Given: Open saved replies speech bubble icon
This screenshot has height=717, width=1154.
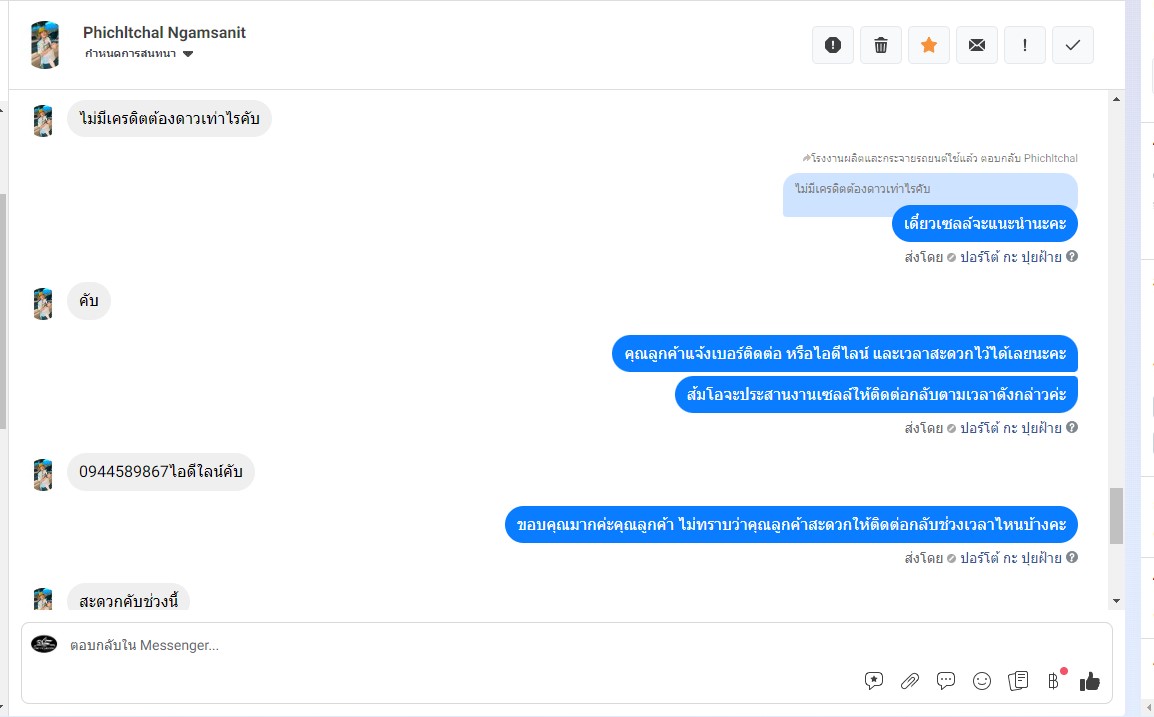Looking at the screenshot, I should point(946,681).
